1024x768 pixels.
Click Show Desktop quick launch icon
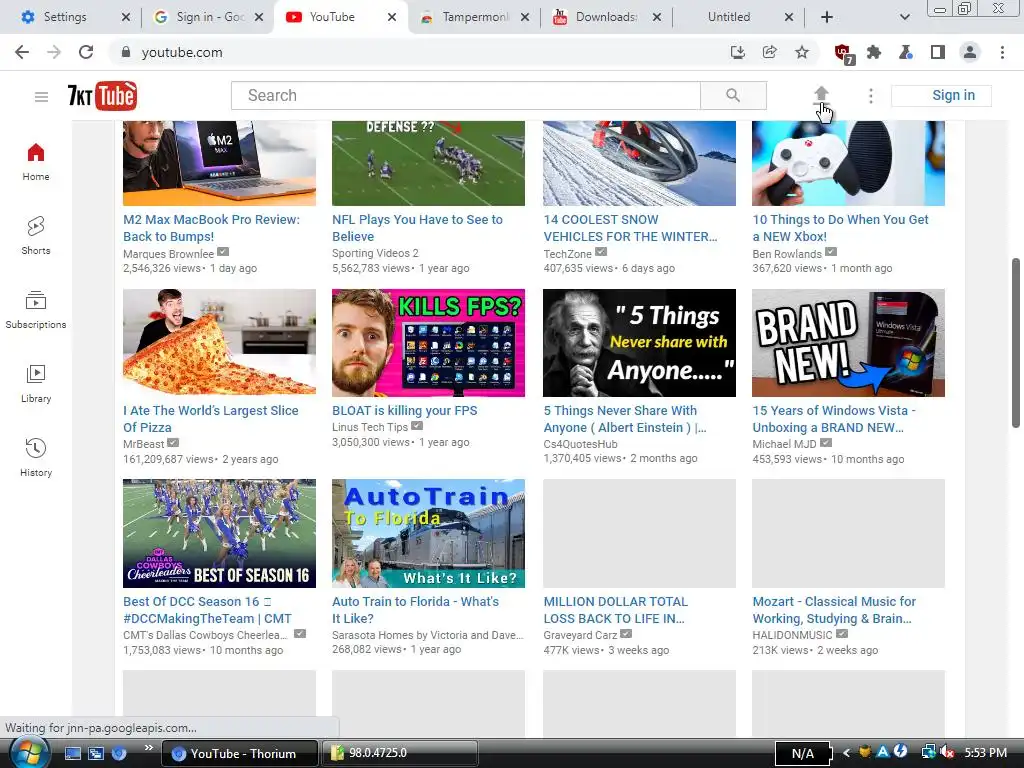(x=72, y=753)
